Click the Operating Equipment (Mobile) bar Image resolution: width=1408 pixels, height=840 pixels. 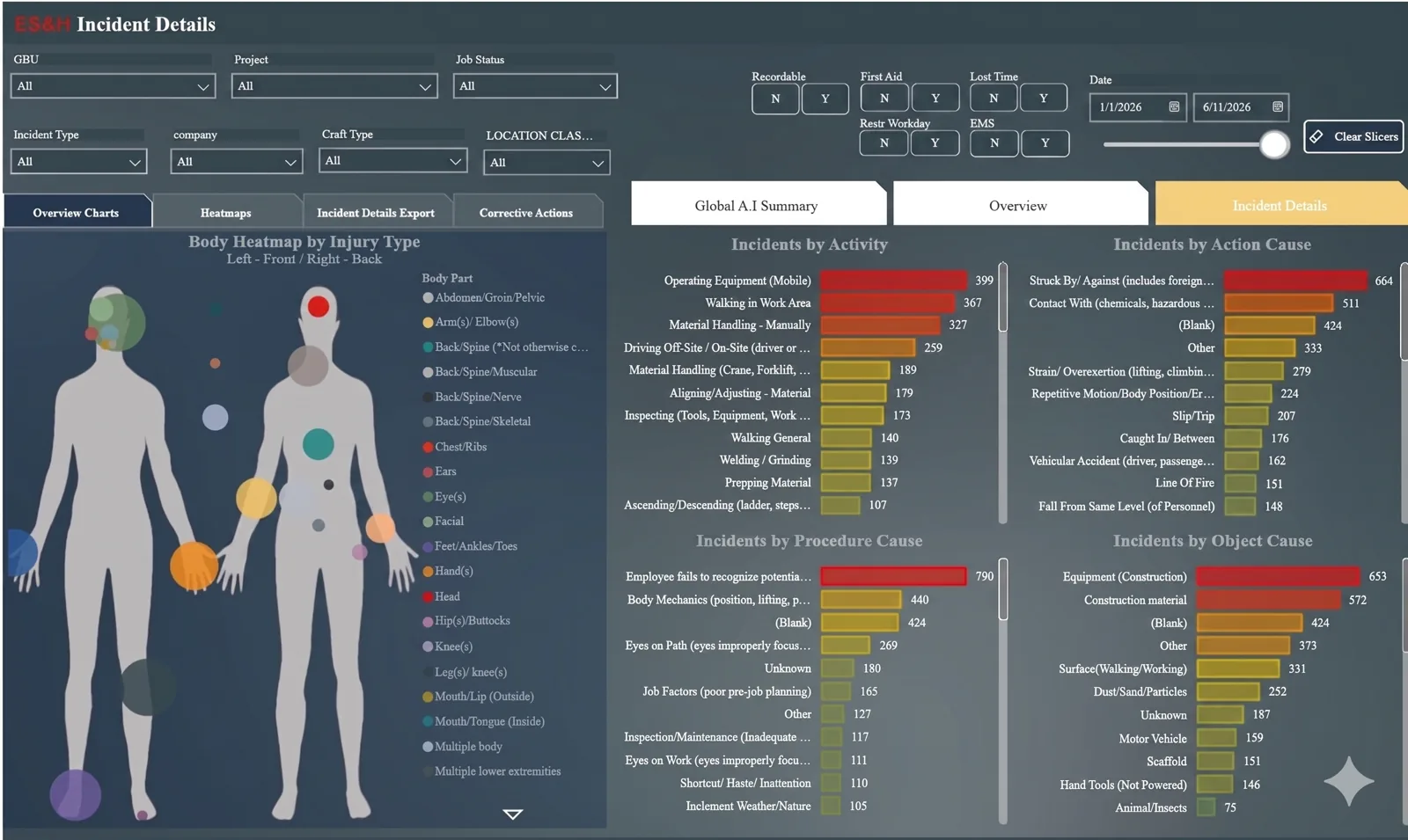tap(893, 281)
